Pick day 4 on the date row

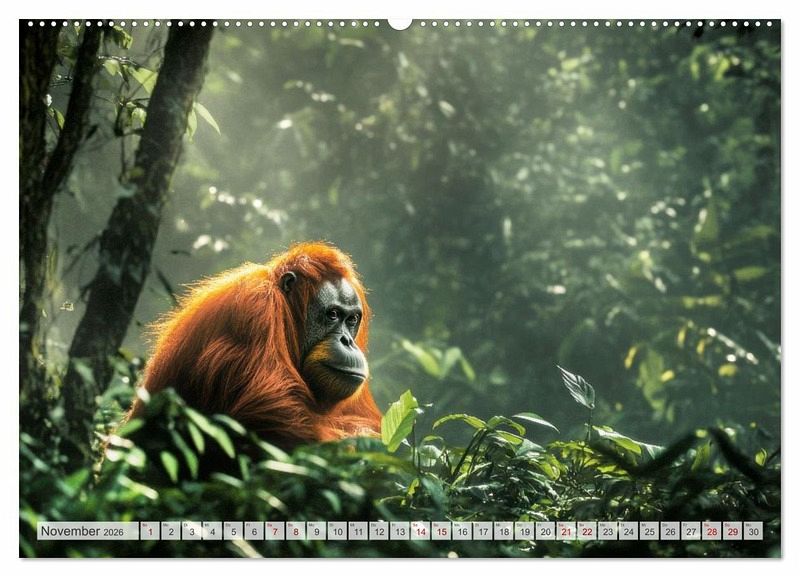click(x=213, y=531)
